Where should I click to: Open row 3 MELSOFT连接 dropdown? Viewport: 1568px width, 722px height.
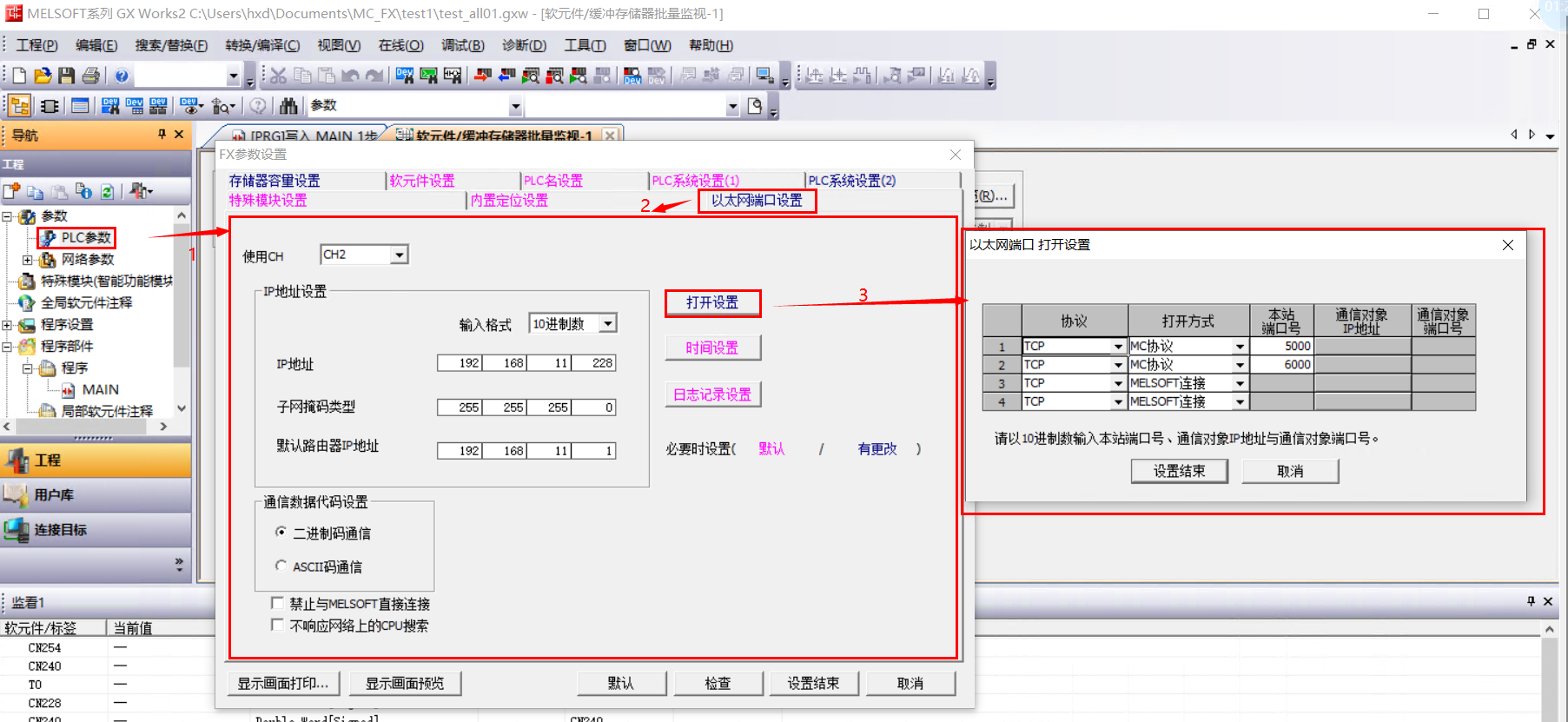tap(1240, 383)
